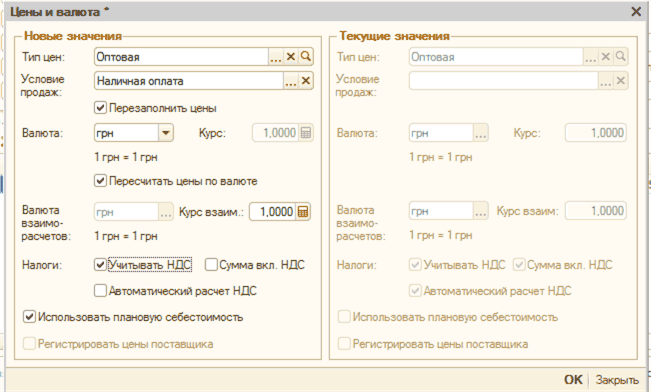Click ellipsis of current Валюта взаиморасчетов field
This screenshot has height=392, width=651.
(x=480, y=211)
